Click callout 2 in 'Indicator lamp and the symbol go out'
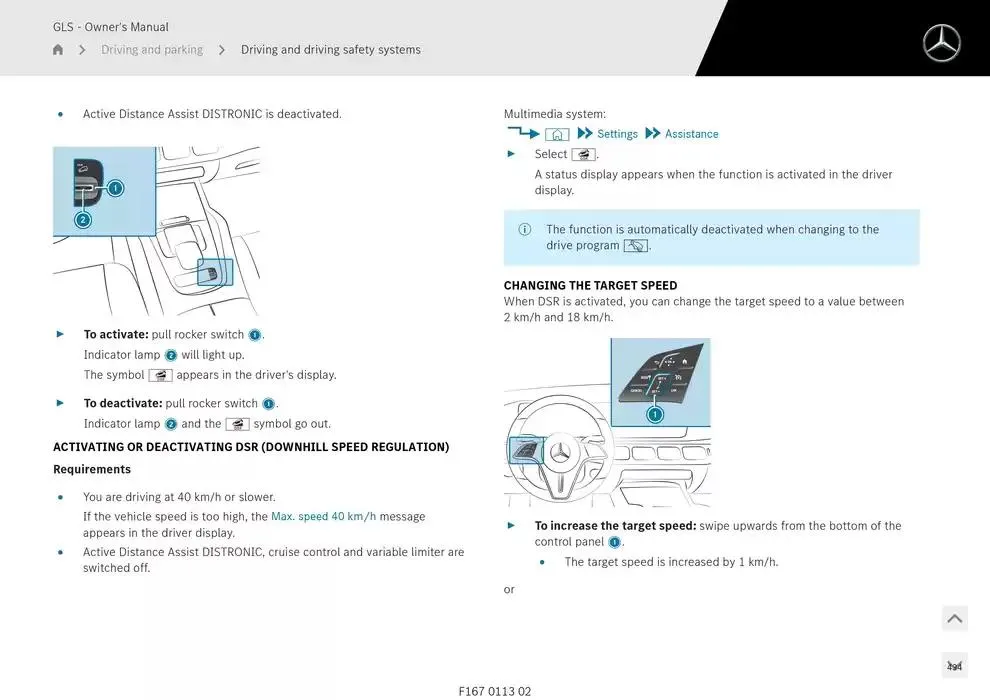 [x=170, y=424]
